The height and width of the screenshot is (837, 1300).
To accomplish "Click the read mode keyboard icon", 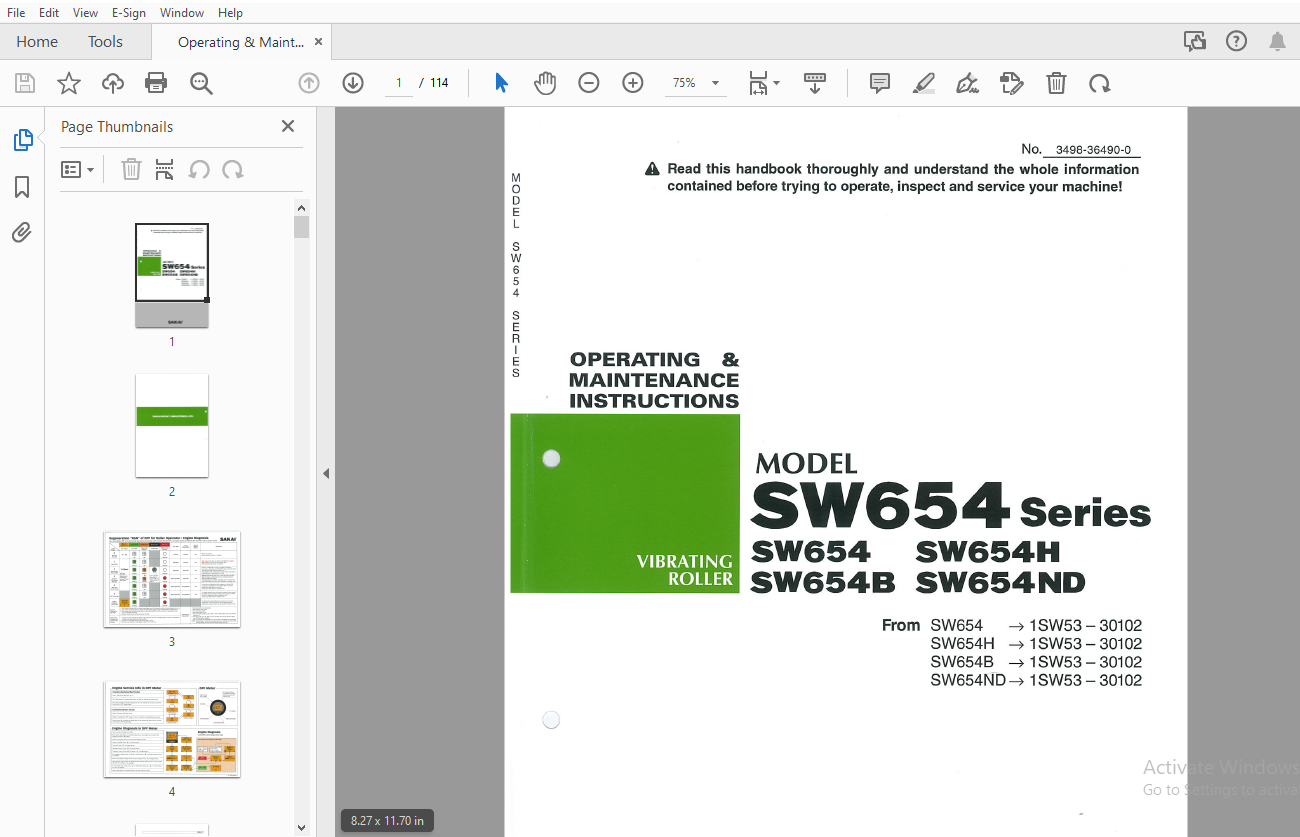I will [815, 83].
